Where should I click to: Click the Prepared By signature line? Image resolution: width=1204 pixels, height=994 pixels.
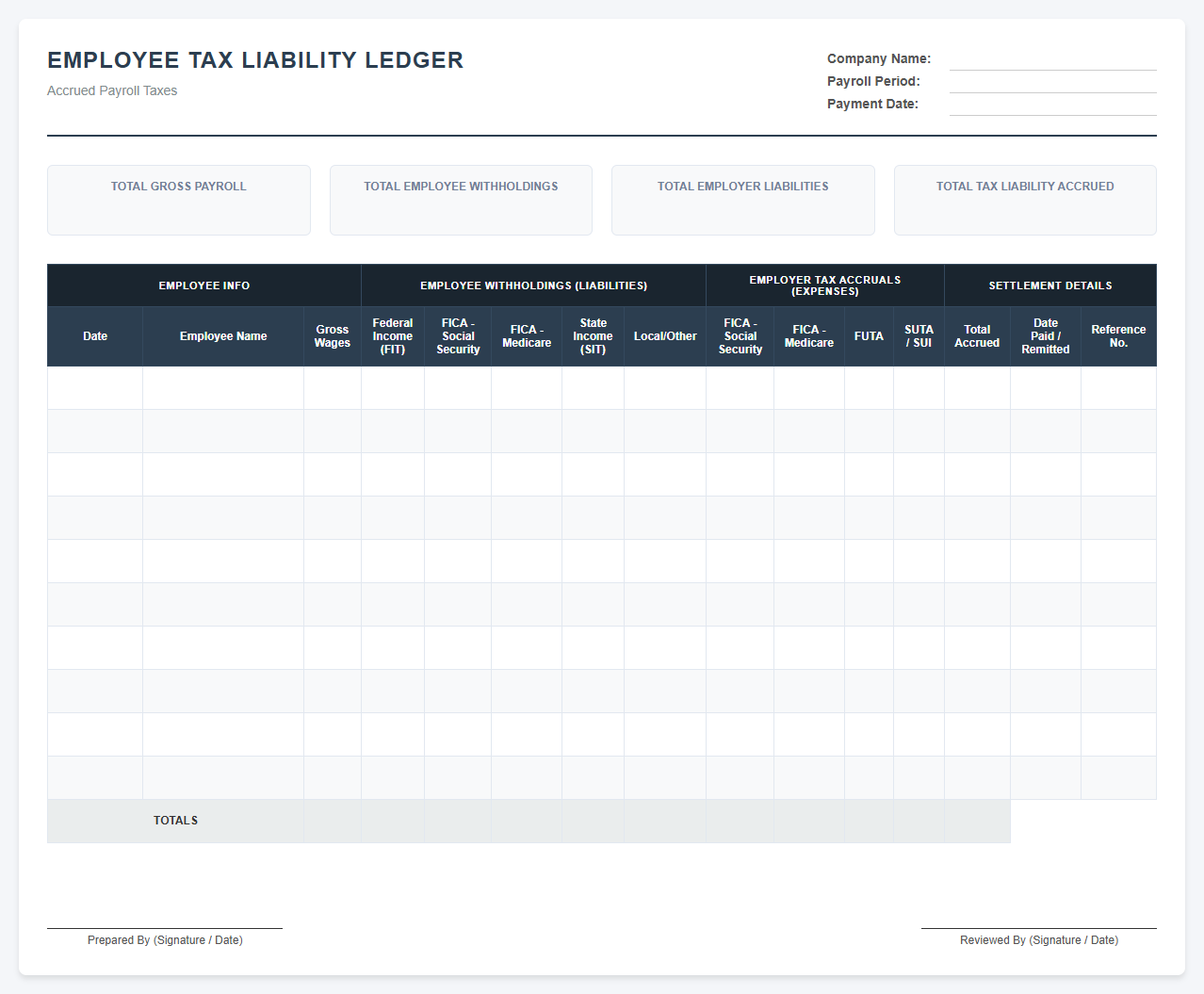[x=165, y=929]
